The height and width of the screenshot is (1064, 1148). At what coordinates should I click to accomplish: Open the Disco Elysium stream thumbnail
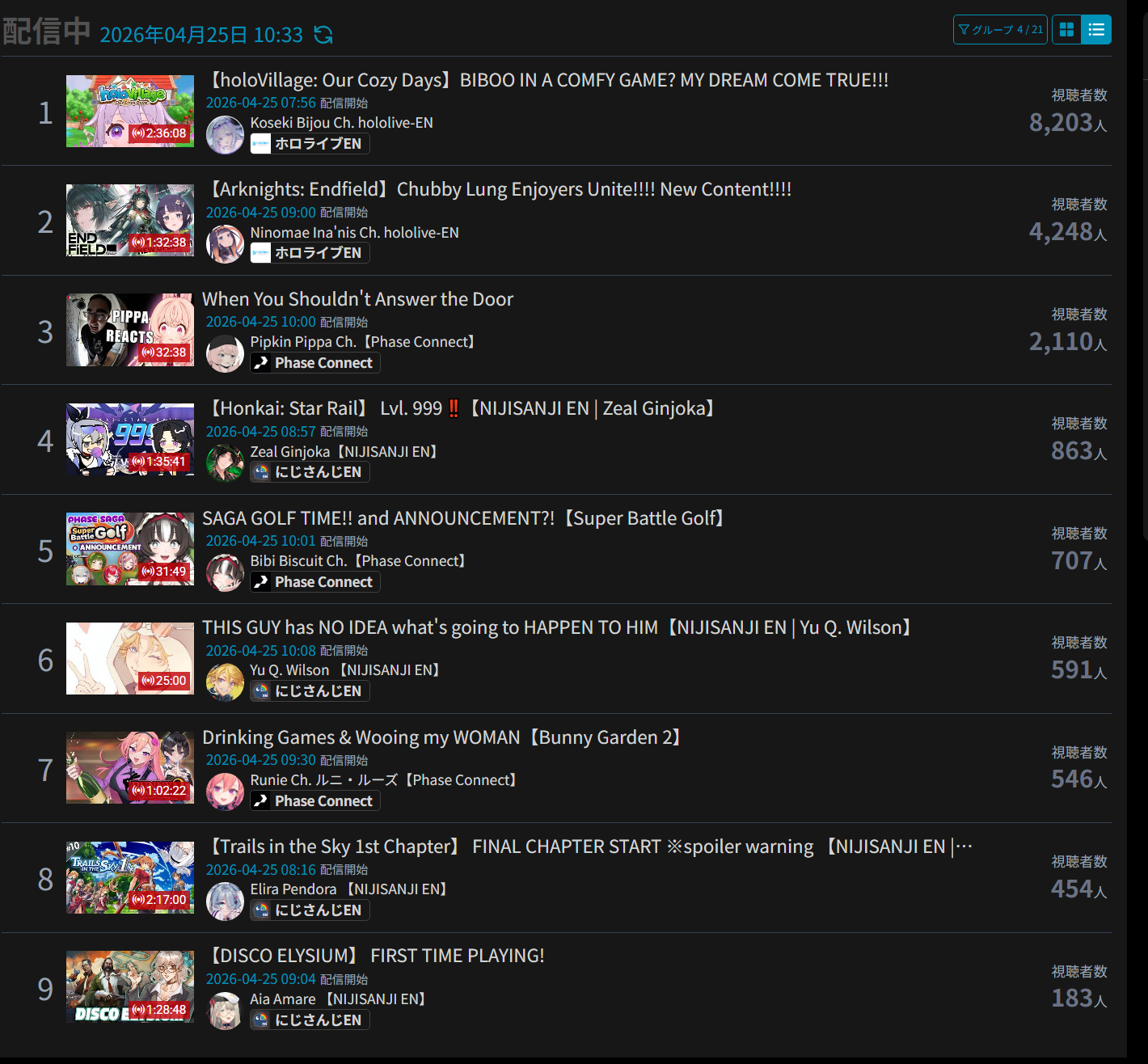(130, 987)
